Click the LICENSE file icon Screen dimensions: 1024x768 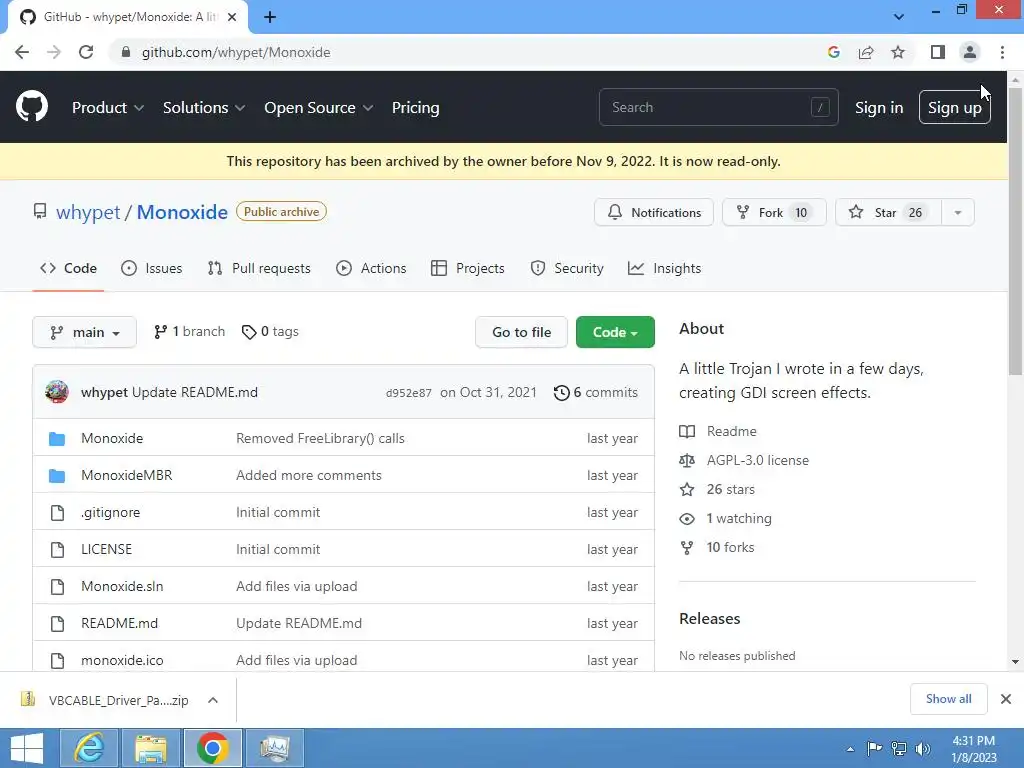pos(57,549)
